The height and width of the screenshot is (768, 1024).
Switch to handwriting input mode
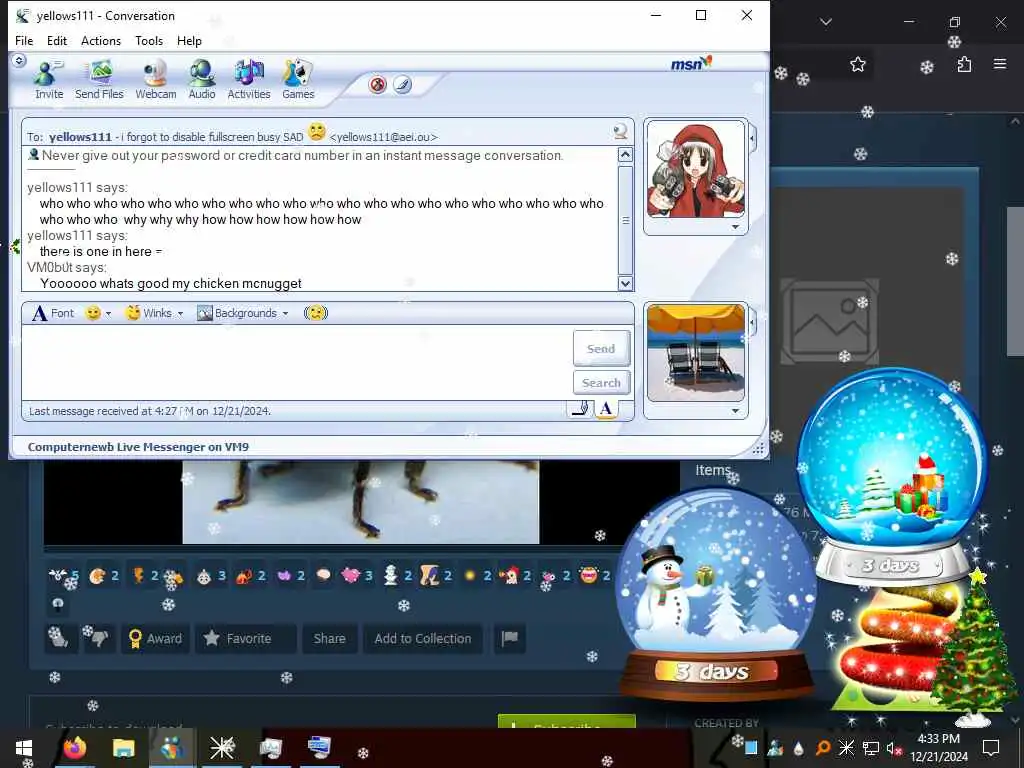click(580, 409)
